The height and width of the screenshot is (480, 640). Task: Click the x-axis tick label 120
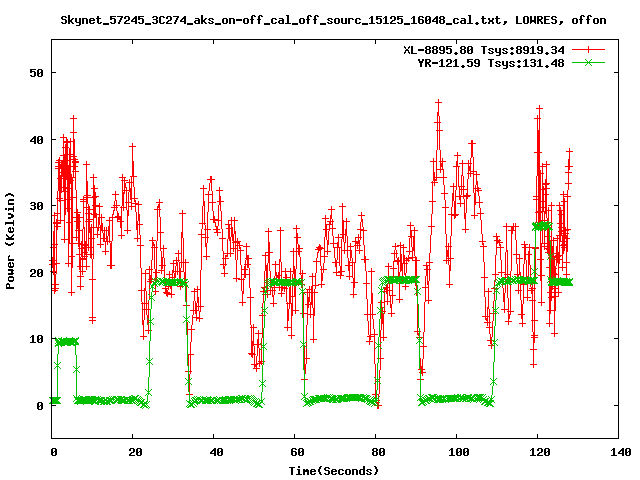540,452
